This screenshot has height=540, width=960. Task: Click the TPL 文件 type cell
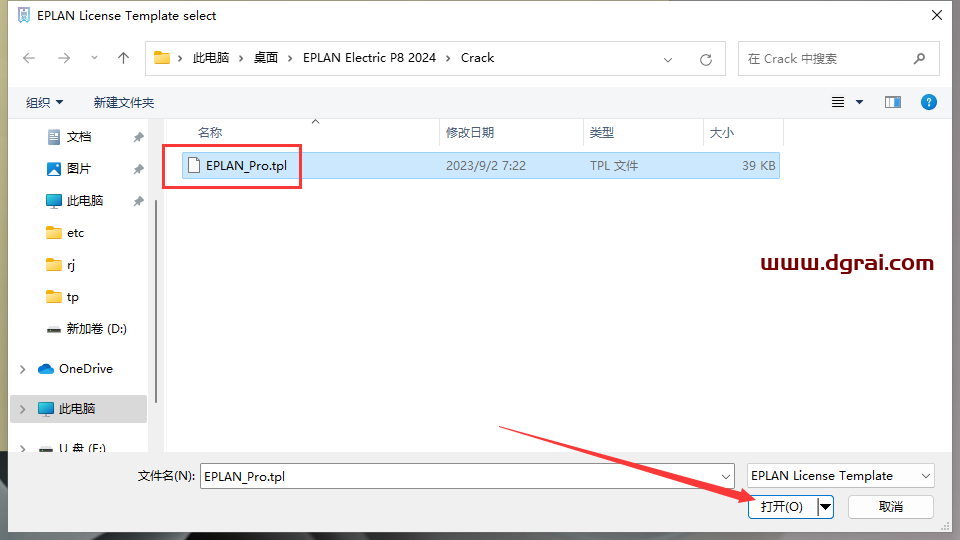(613, 165)
